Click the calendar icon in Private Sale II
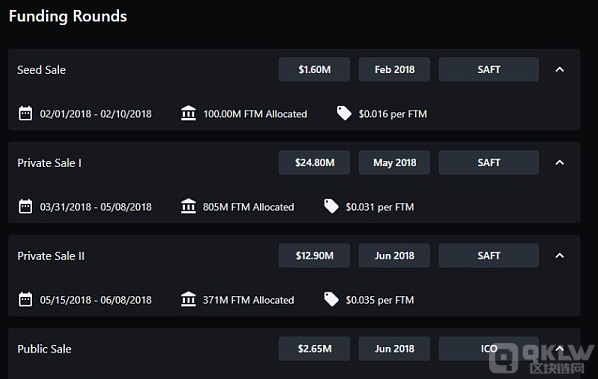598x379 pixels. [x=26, y=300]
